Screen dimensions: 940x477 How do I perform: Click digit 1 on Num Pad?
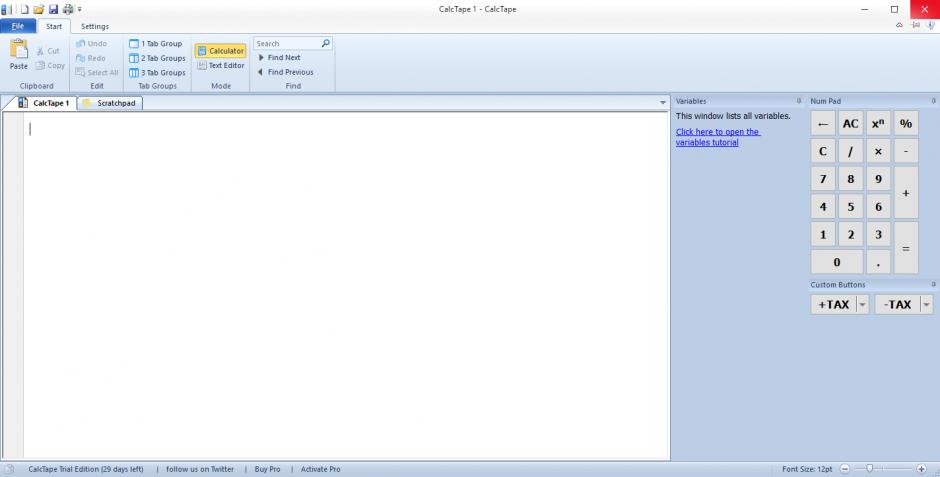pyautogui.click(x=822, y=235)
